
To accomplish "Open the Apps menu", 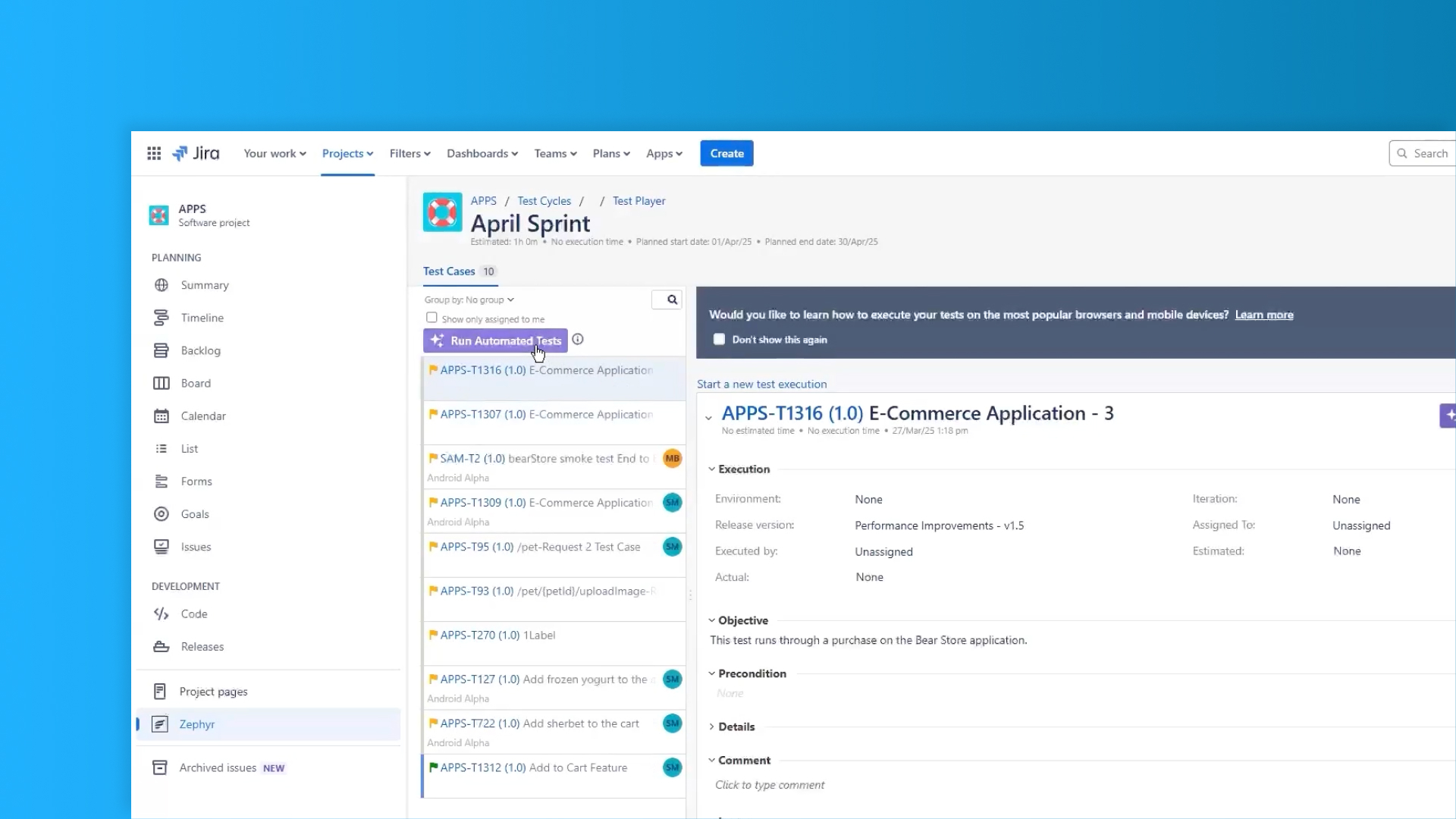I will [x=664, y=153].
